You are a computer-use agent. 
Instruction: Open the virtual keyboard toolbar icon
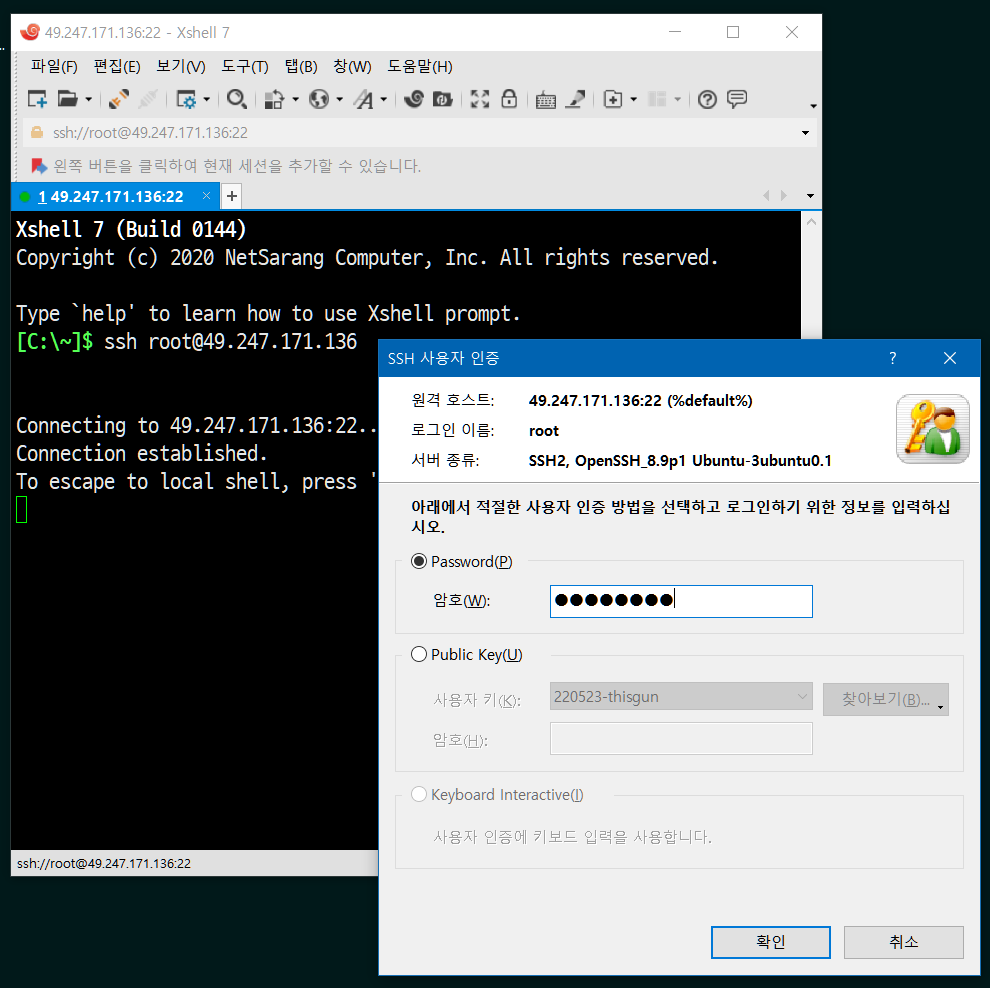point(545,99)
